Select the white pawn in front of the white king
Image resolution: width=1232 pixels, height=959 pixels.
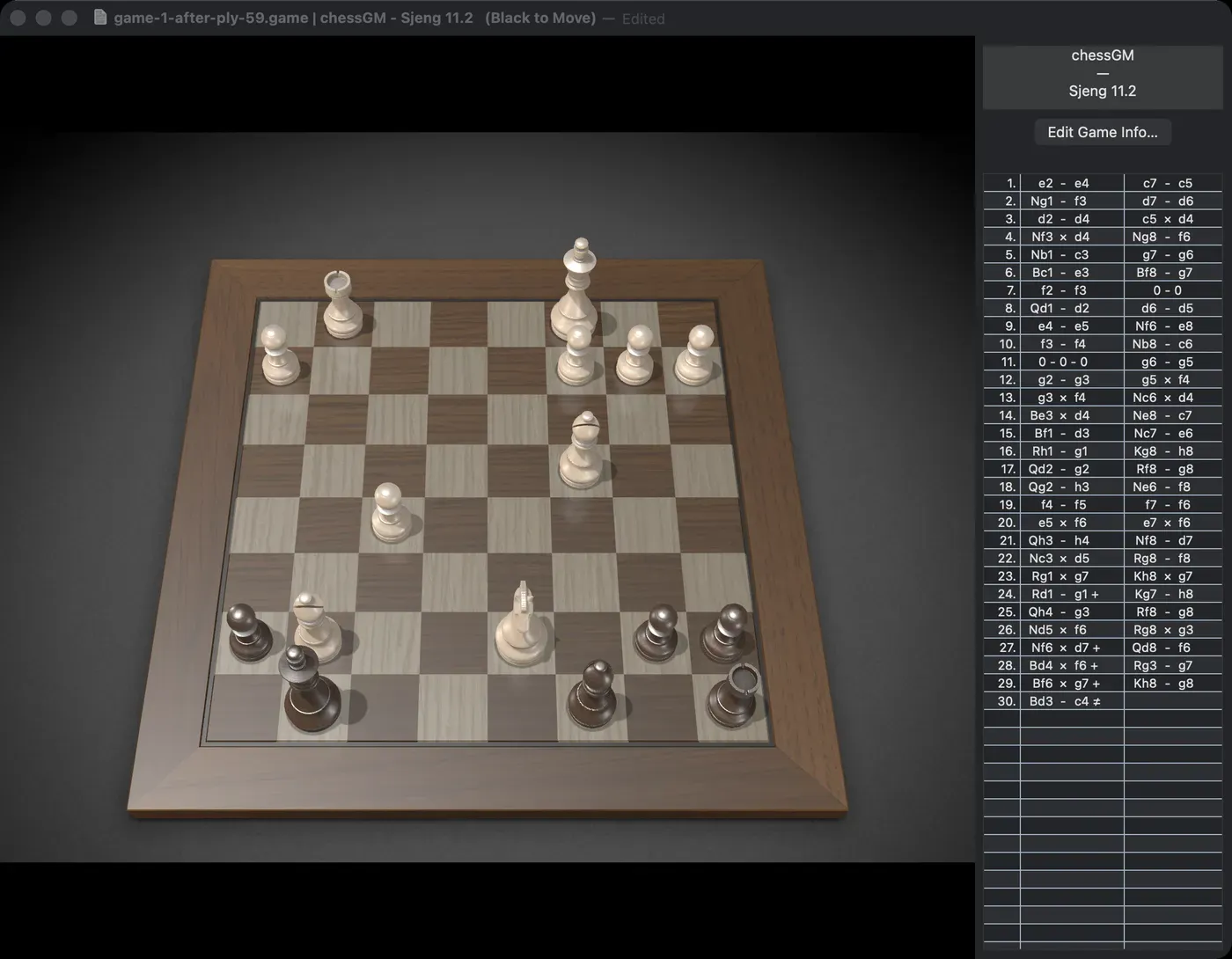point(577,355)
